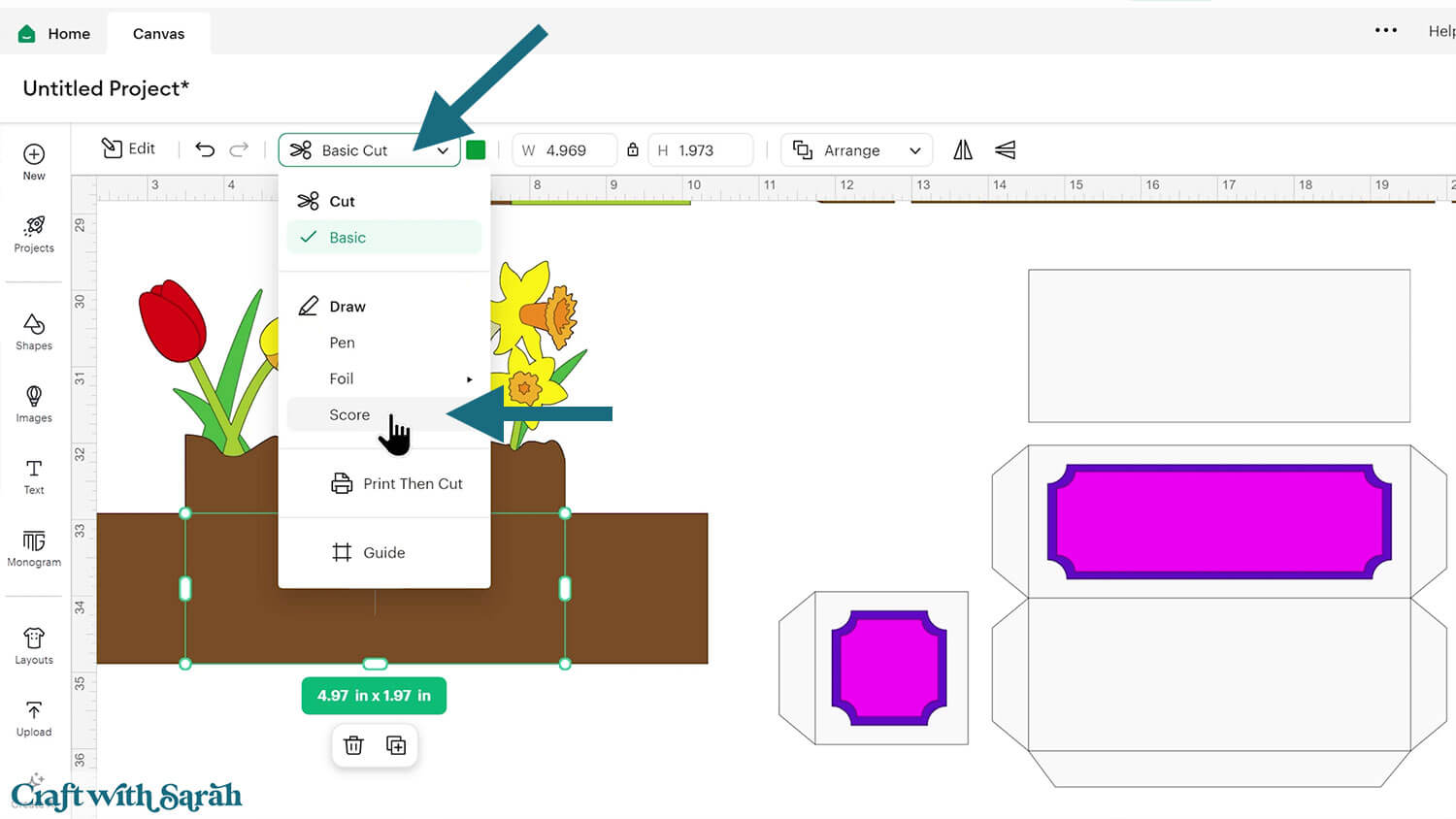Screen dimensions: 1456x819
Task: Click the width input field
Action: (565, 150)
